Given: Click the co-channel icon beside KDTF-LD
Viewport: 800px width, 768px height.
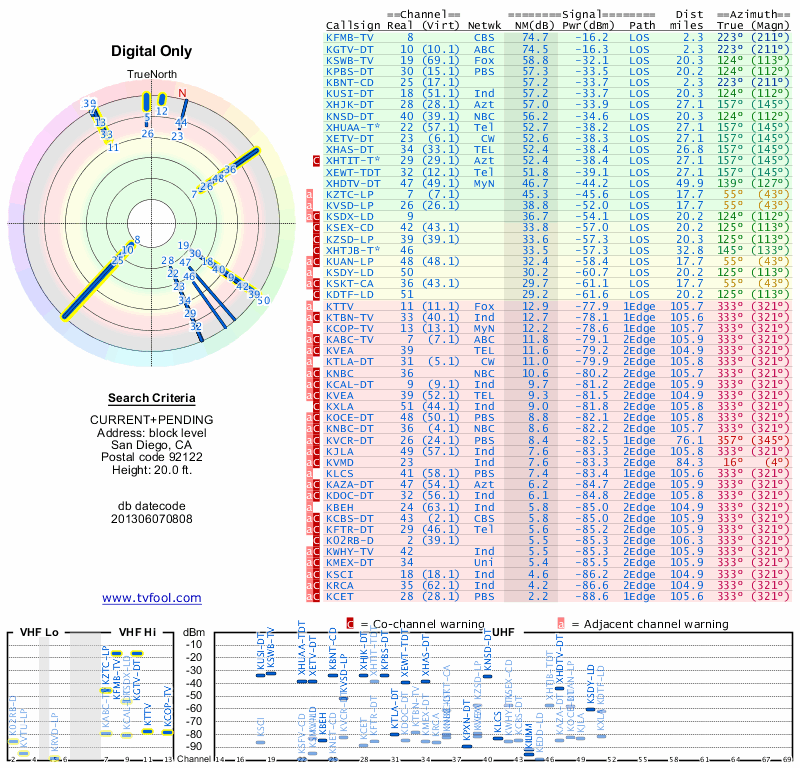Looking at the screenshot, I should click(x=316, y=294).
